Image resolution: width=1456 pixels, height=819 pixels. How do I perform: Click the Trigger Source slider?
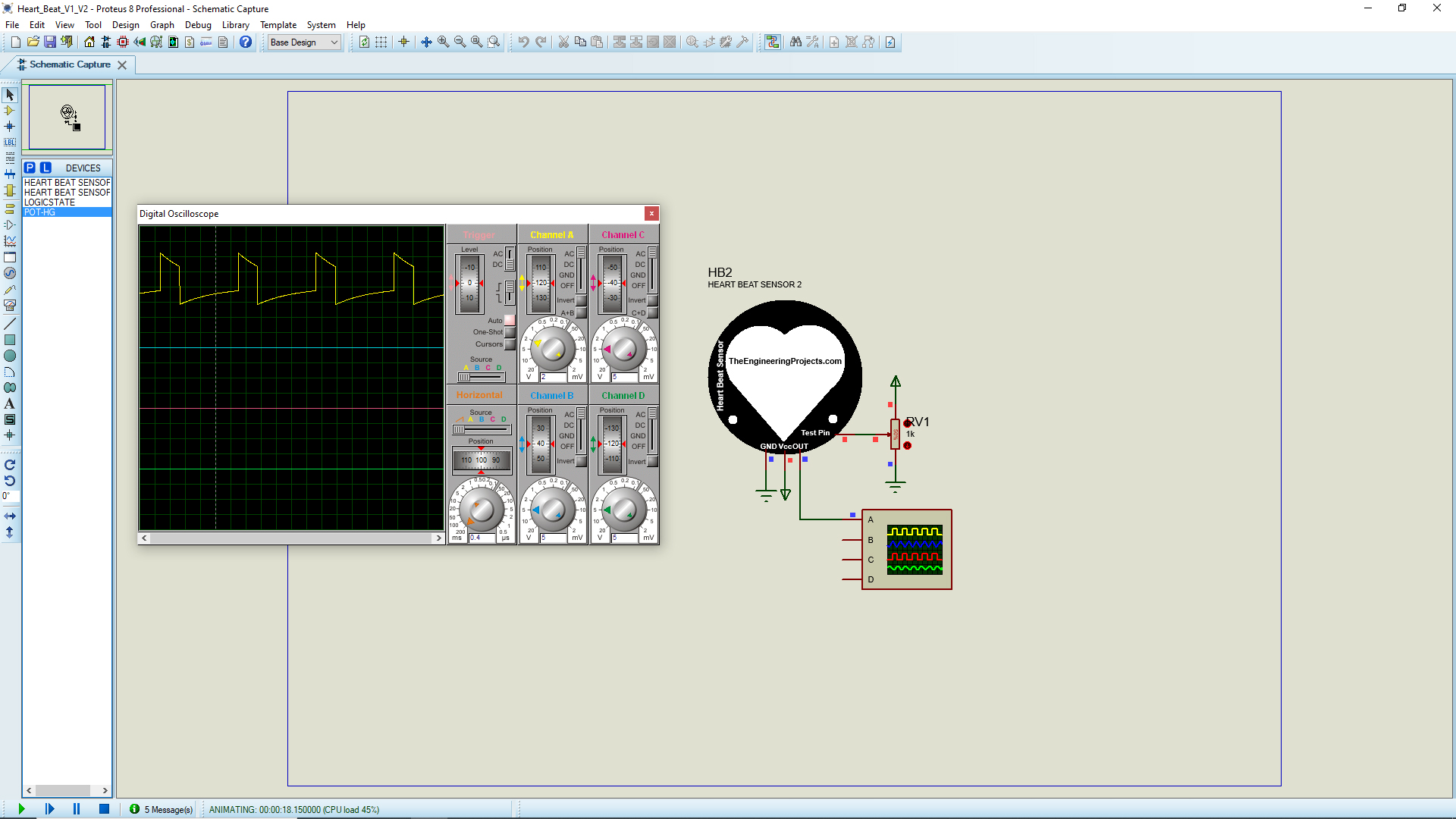(x=482, y=376)
